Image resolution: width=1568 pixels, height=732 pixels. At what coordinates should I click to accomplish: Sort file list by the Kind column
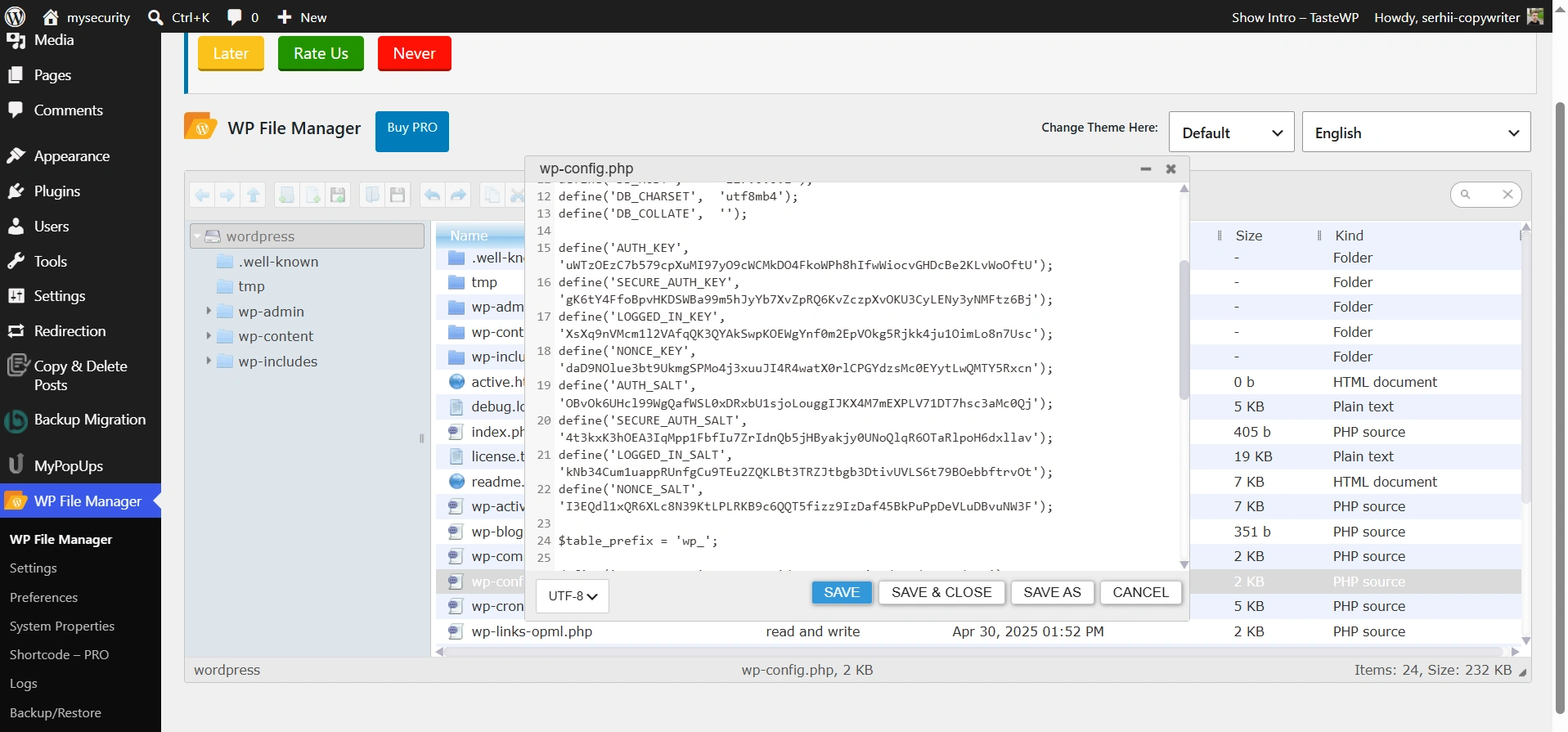(1349, 236)
